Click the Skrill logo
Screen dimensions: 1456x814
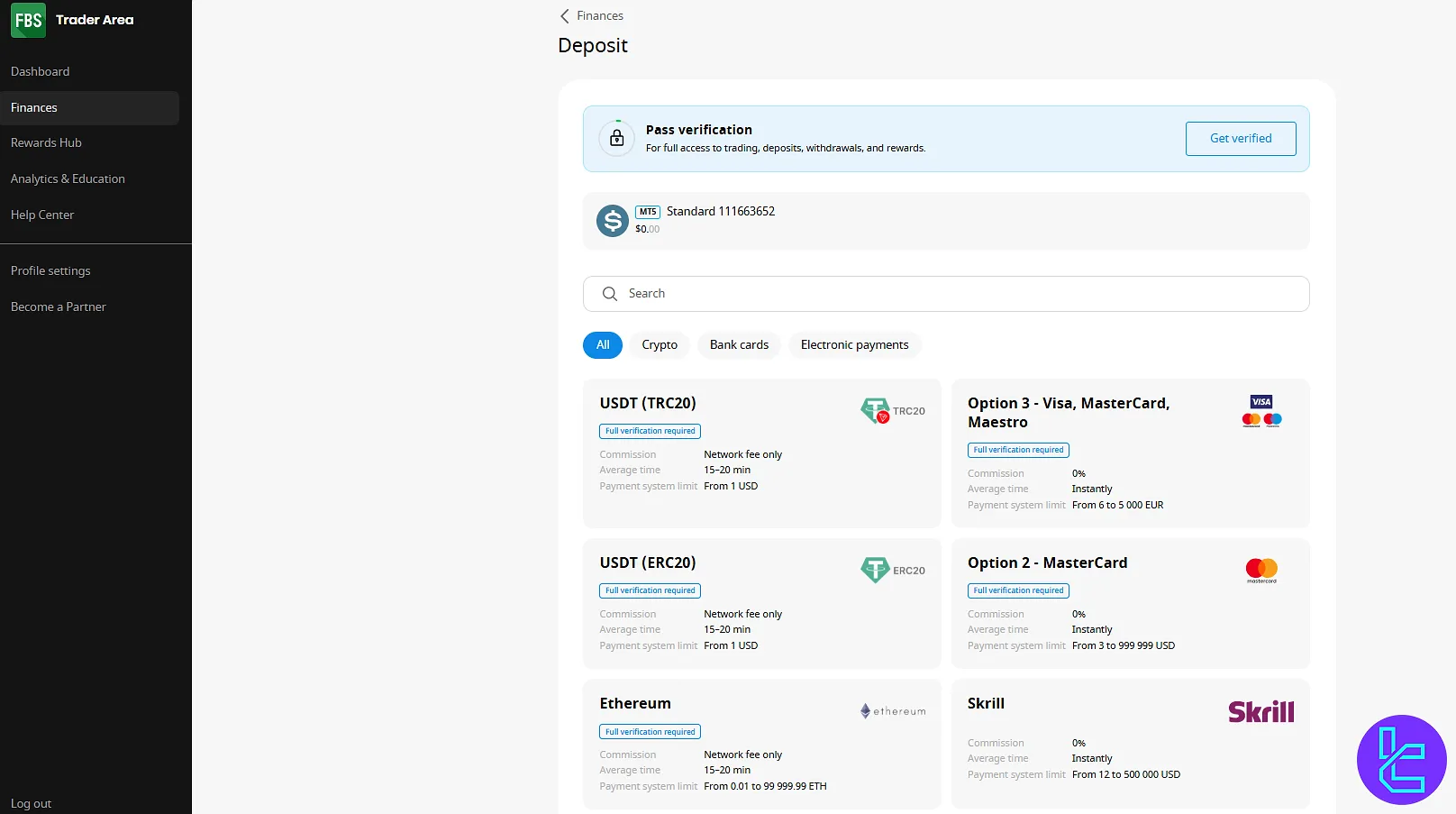[x=1260, y=712]
